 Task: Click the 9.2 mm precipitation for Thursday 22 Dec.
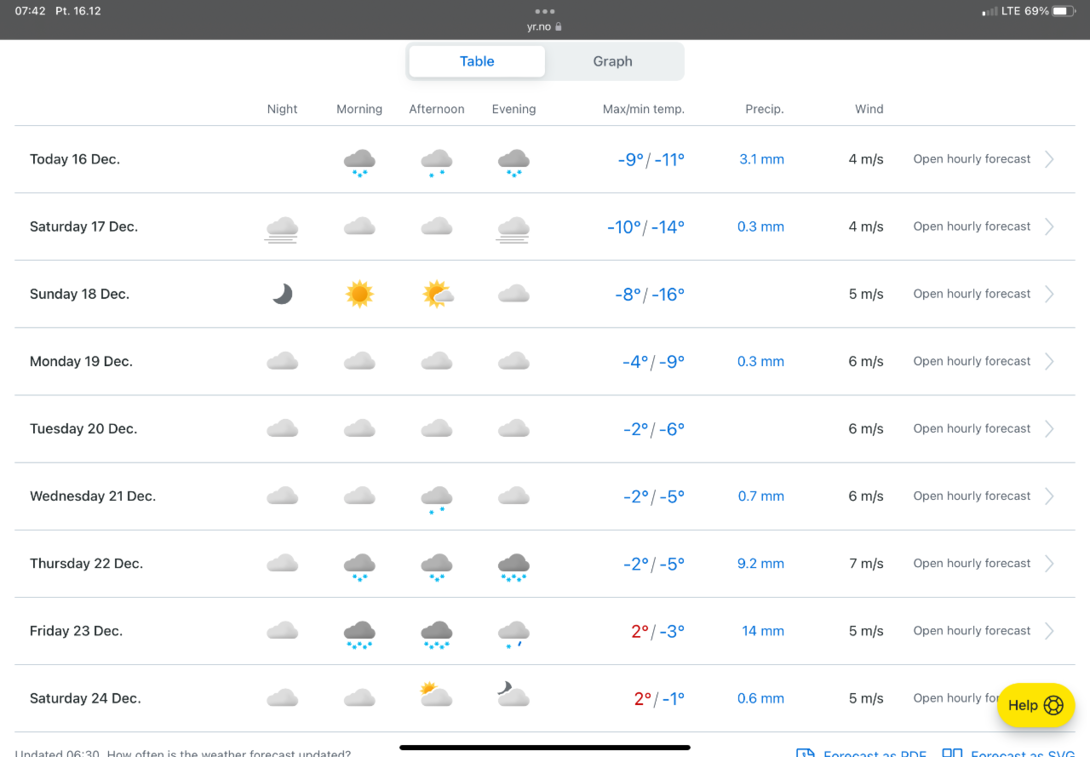click(x=760, y=564)
